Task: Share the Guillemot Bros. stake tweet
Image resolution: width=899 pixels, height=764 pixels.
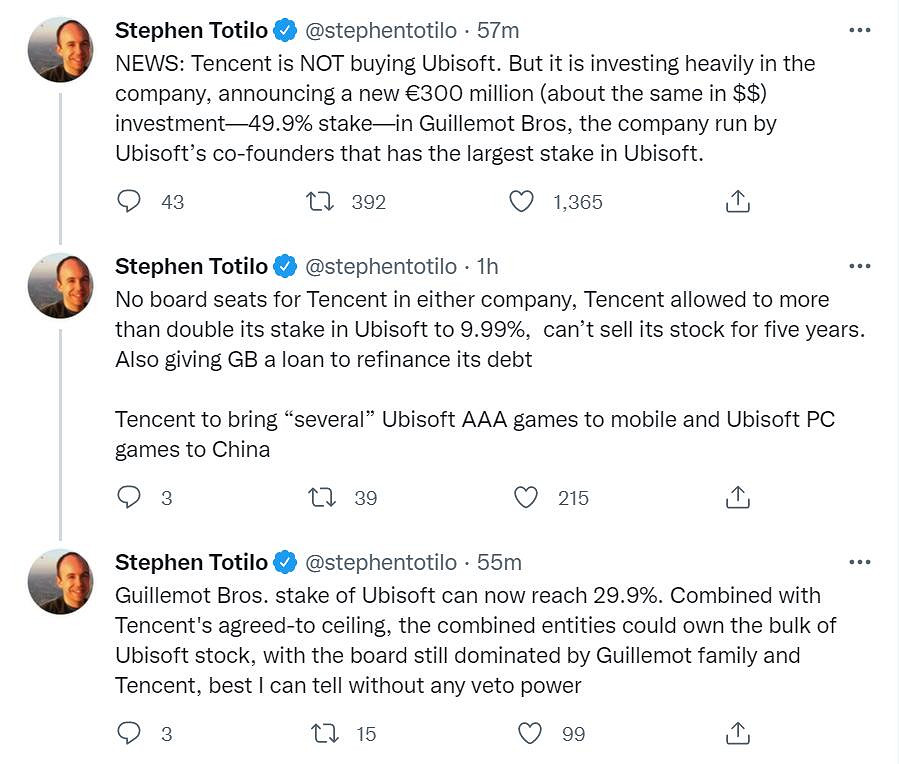Action: [737, 733]
